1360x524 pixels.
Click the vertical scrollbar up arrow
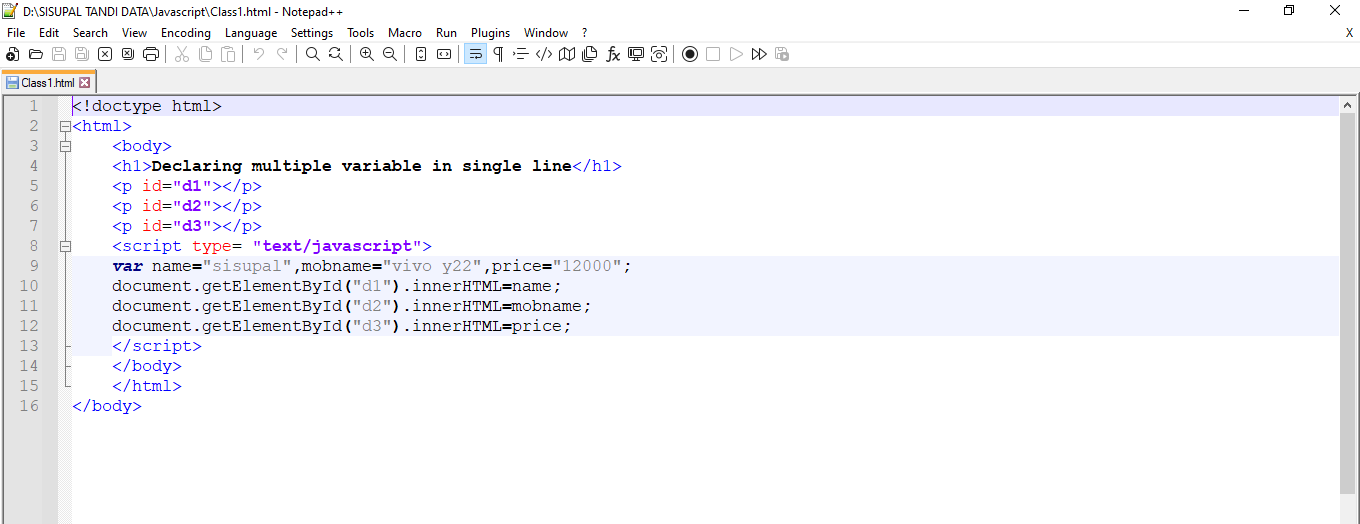[x=1348, y=105]
